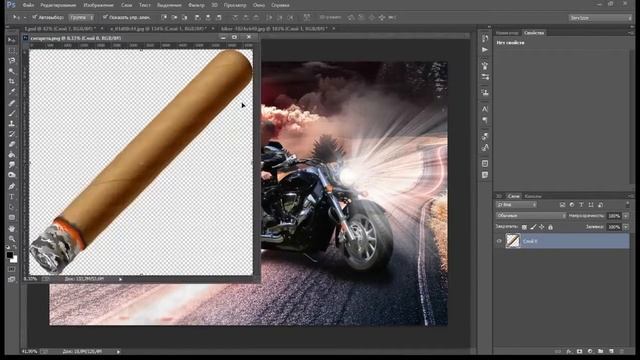
Task: Open the Изображение menu
Action: coord(98,5)
